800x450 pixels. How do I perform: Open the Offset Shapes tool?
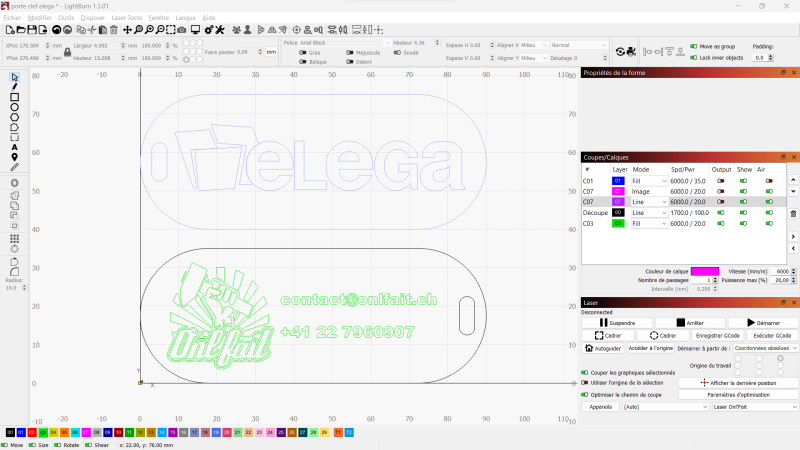pyautogui.click(x=14, y=183)
